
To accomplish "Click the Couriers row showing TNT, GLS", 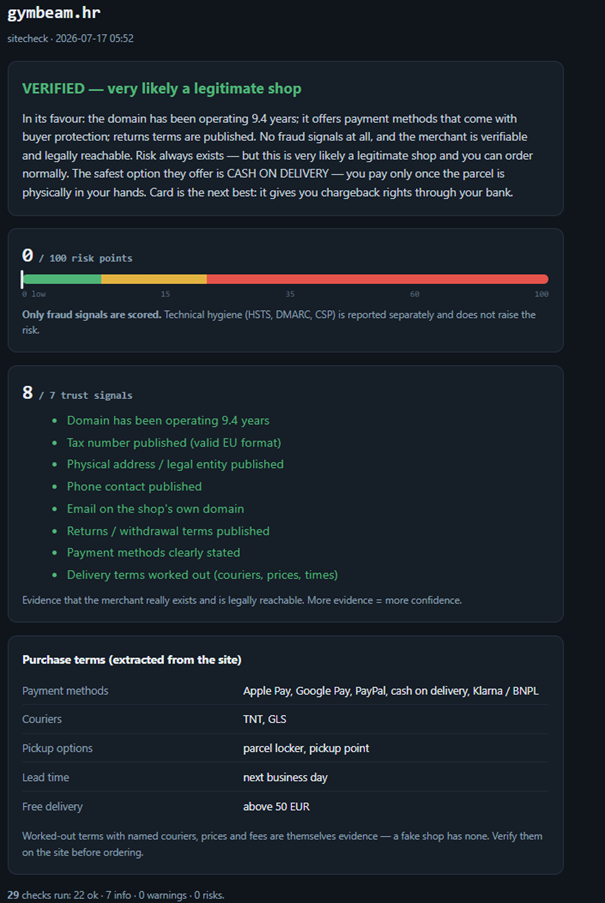I will pos(285,719).
